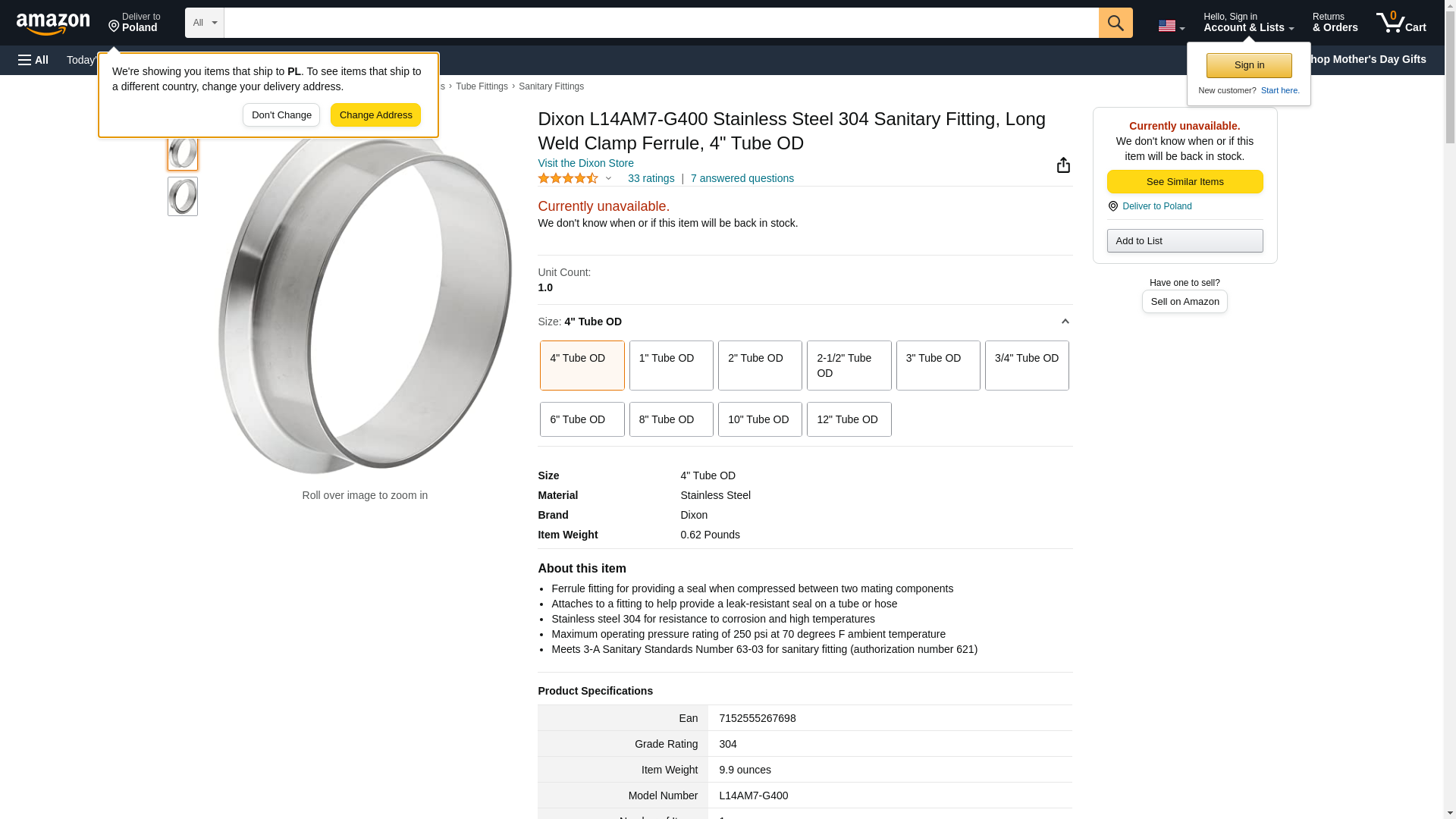This screenshot has height=819, width=1456.
Task: Click the Change Address button
Action: pos(375,115)
